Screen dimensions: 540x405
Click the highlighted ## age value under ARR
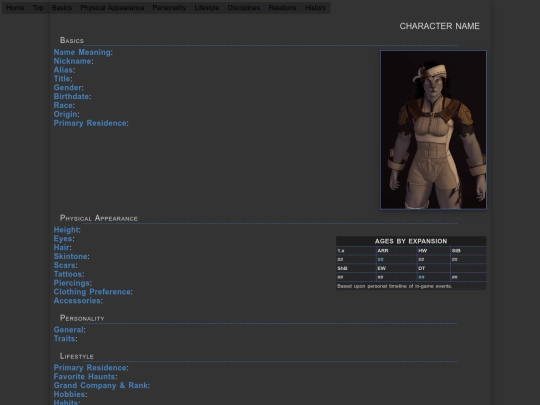[x=380, y=260]
